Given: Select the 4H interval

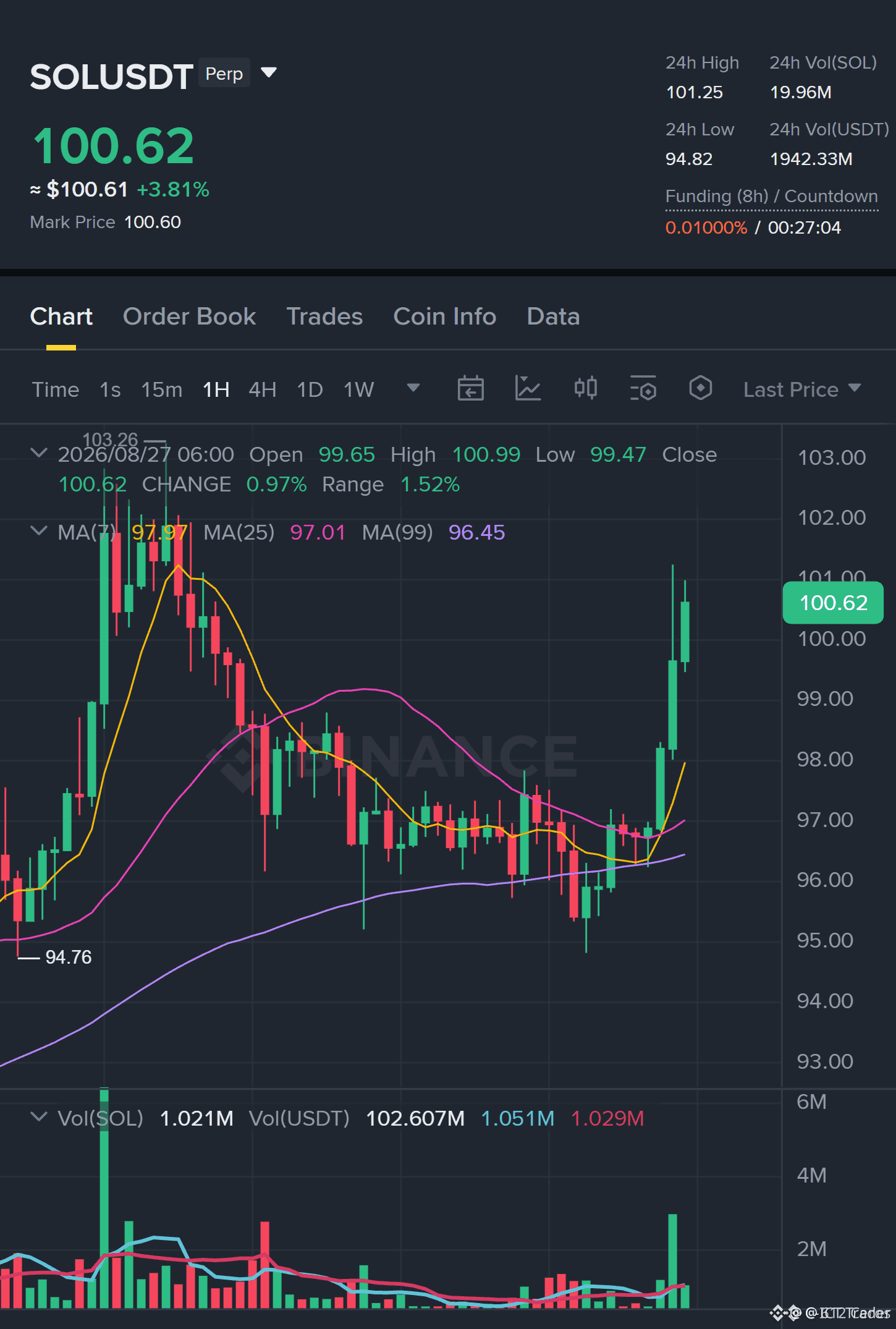Looking at the screenshot, I should [x=263, y=389].
